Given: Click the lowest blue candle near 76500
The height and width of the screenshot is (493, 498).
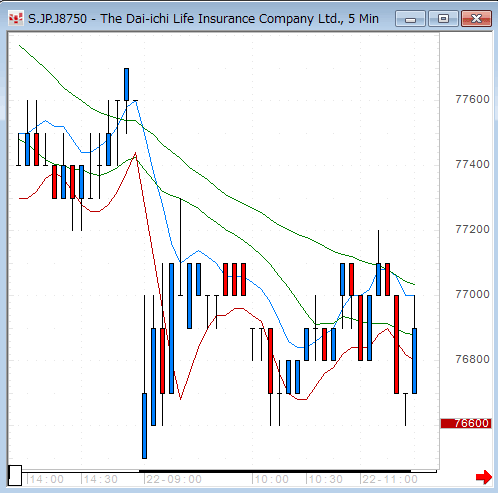Looking at the screenshot, I should click(x=144, y=426).
